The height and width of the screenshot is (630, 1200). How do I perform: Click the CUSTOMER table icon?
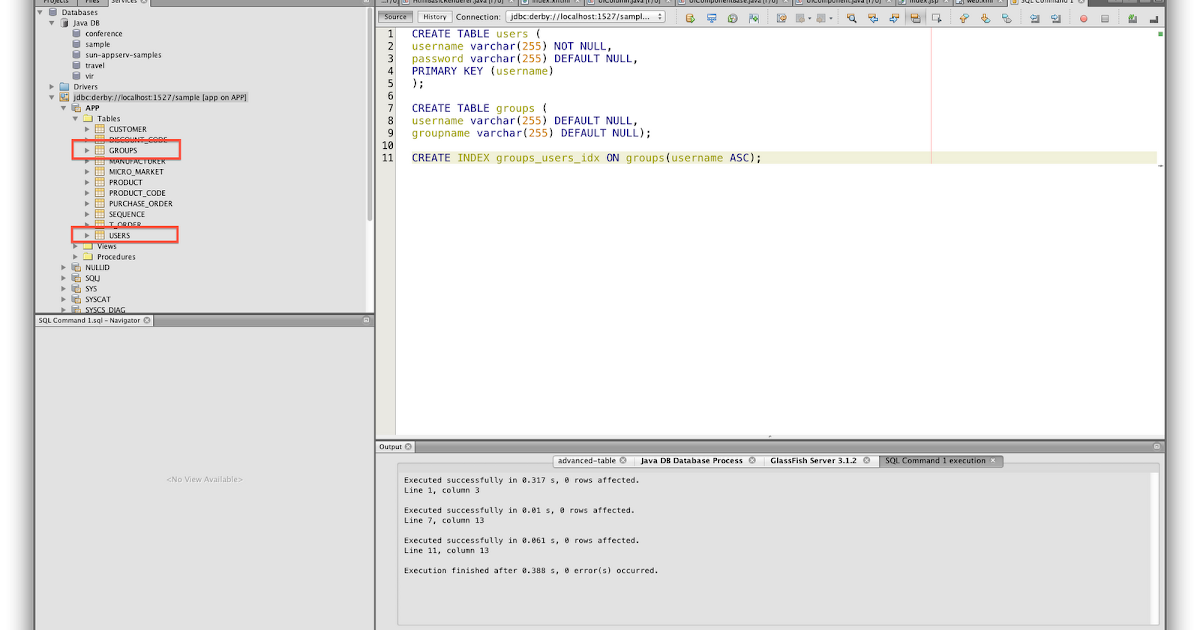tap(100, 129)
